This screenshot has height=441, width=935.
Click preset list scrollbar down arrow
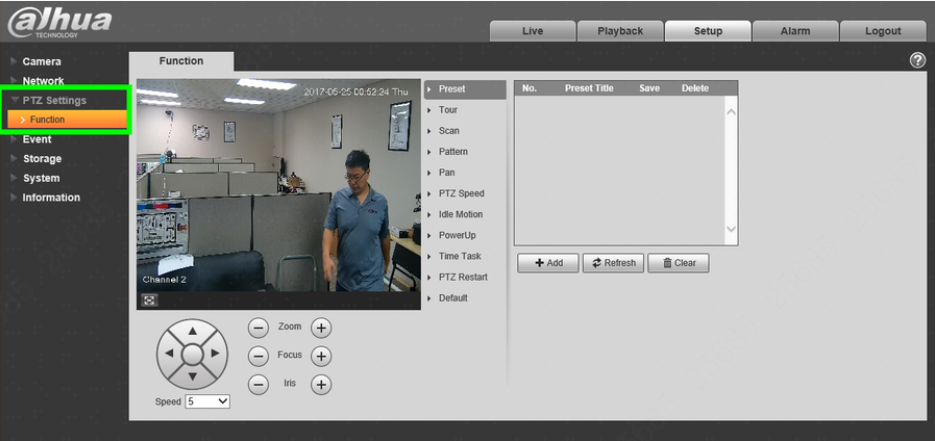point(731,229)
